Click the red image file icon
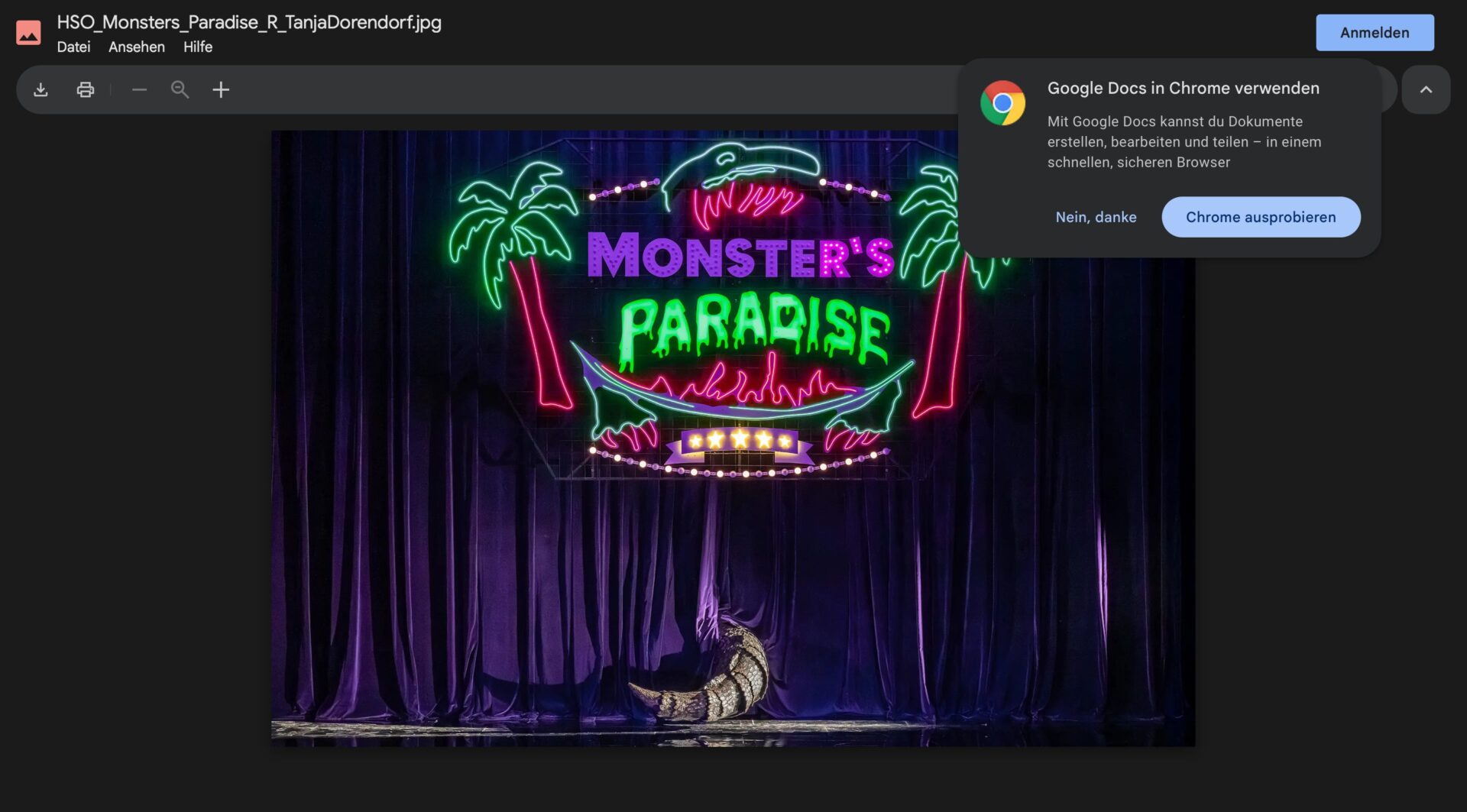 point(28,33)
